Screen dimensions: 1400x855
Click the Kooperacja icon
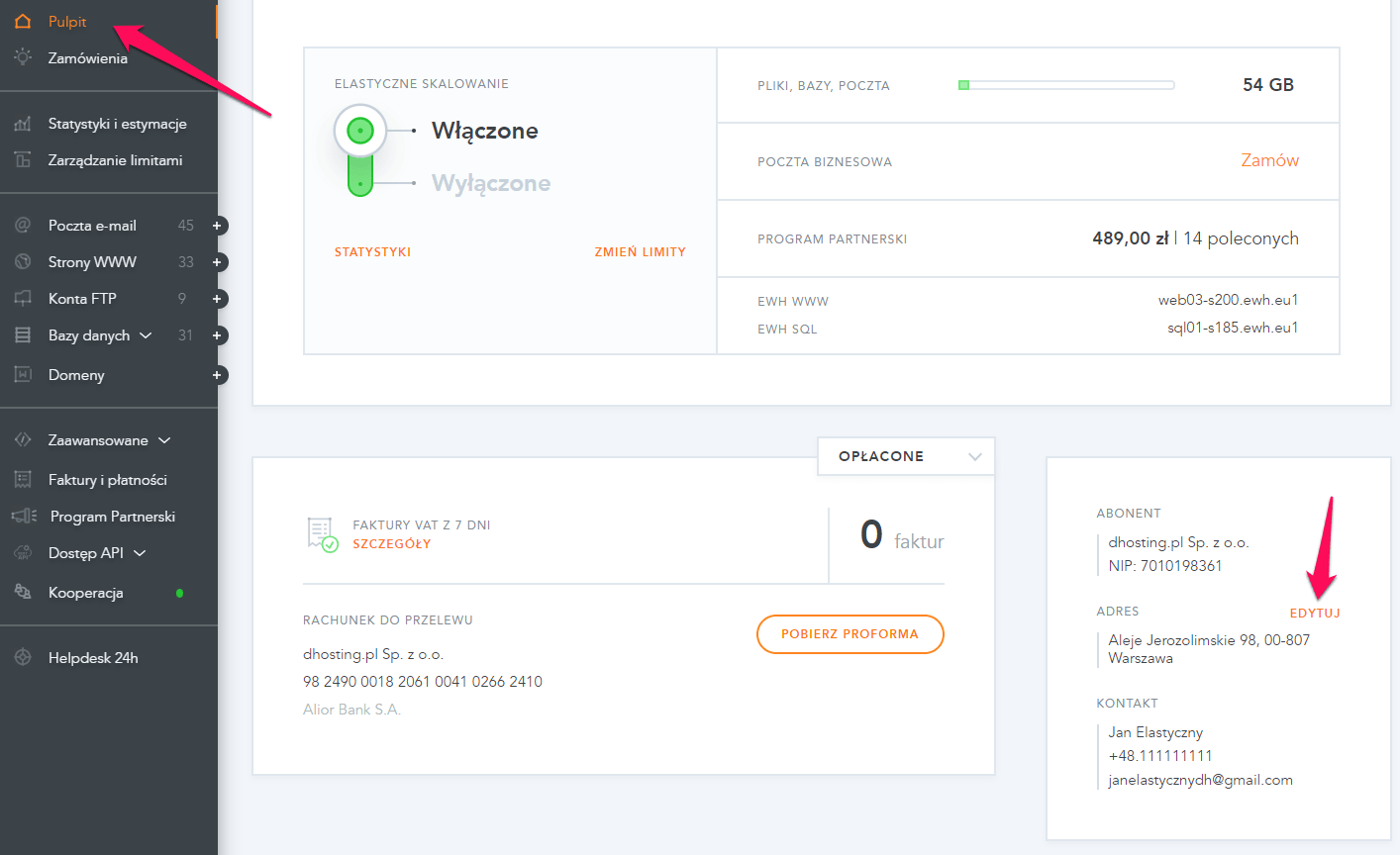point(23,592)
